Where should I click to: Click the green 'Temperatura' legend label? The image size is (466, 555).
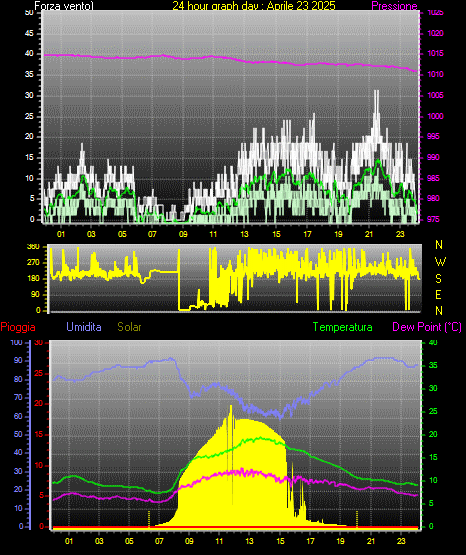(343, 327)
